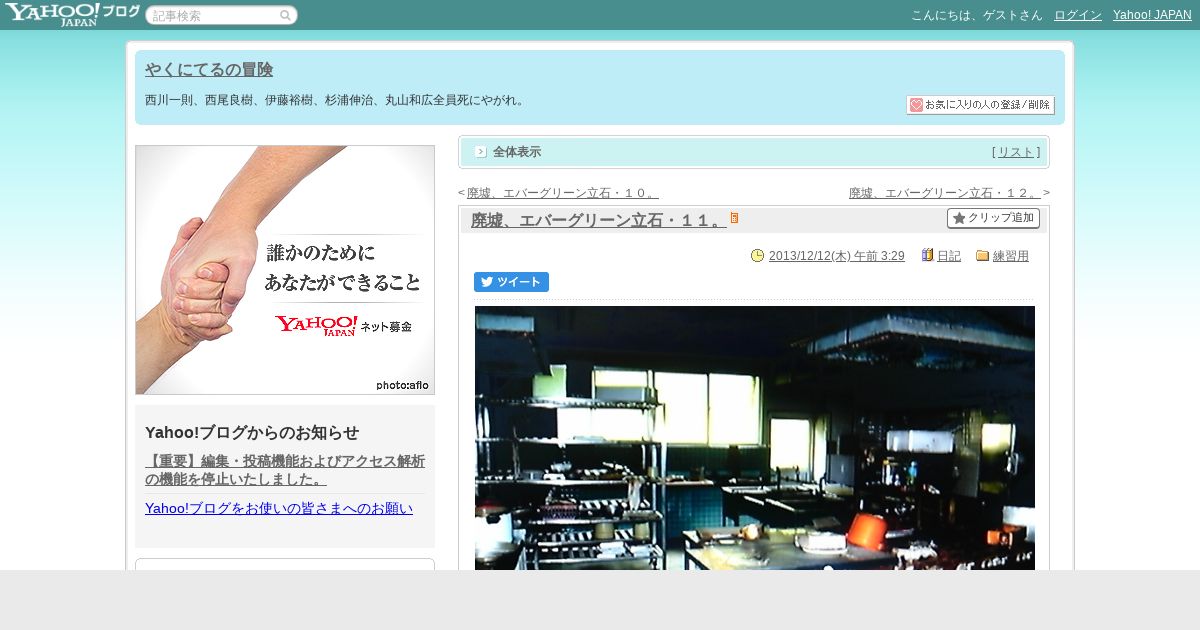Click Yahoo!ブログからのお知らせ heading
The width and height of the screenshot is (1200, 630).
[x=252, y=432]
